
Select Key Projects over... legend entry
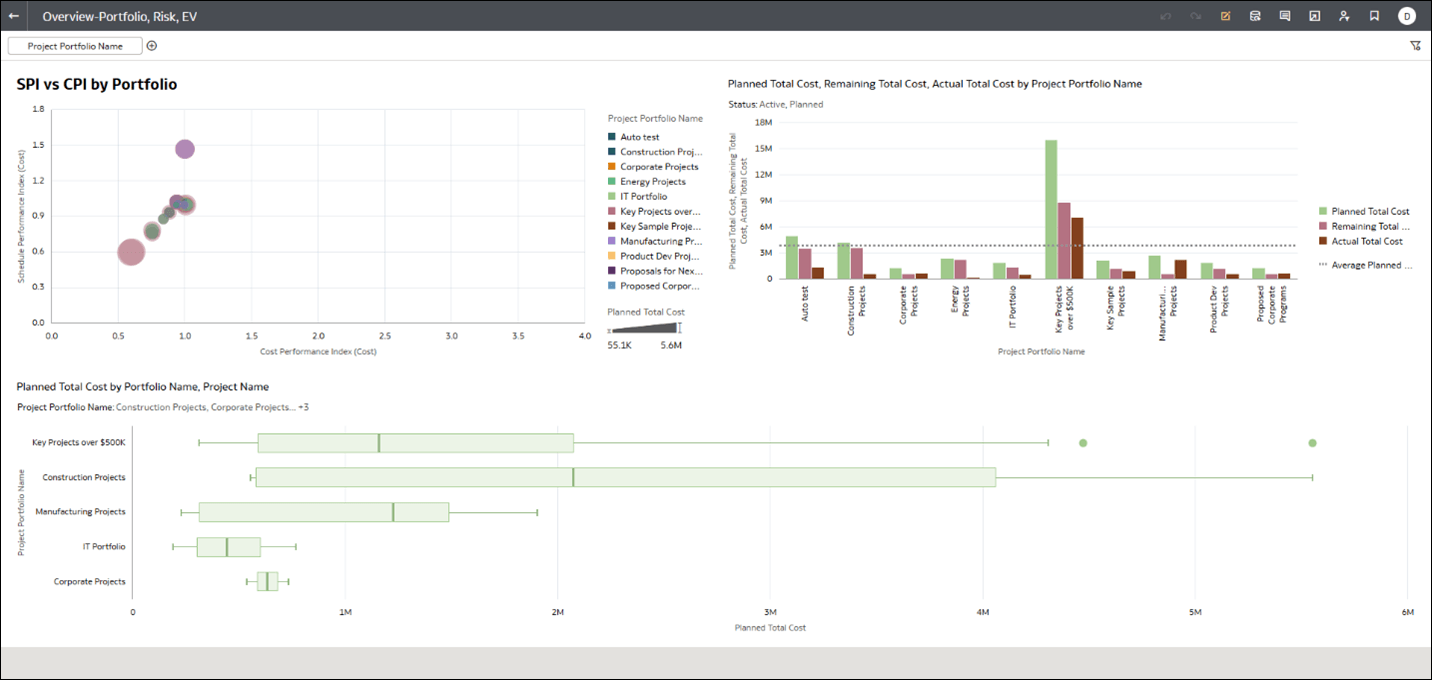pyautogui.click(x=655, y=212)
